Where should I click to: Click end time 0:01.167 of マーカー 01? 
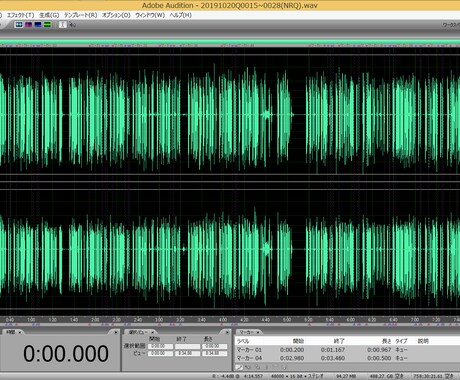[333, 350]
